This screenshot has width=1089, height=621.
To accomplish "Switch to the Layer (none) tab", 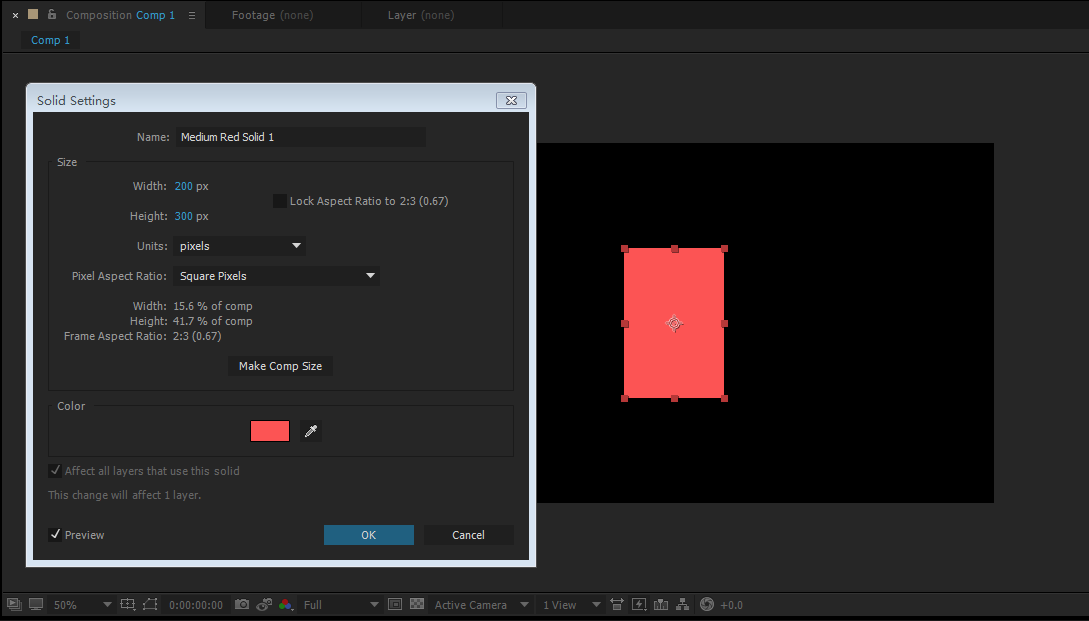I will 420,15.
